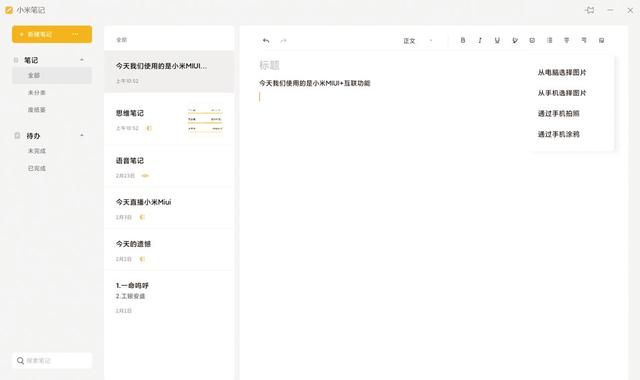
Task: Click the undo arrow in the editor toolbar
Action: coord(266,40)
